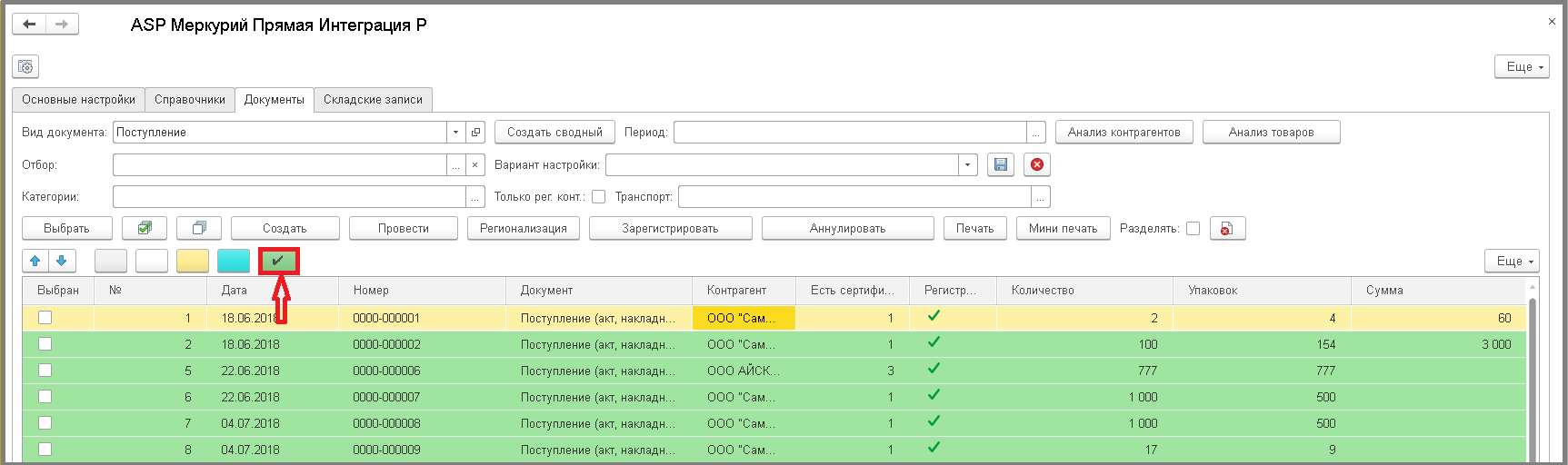Select the cyan color filter swatch
The height and width of the screenshot is (465, 1568).
234,261
